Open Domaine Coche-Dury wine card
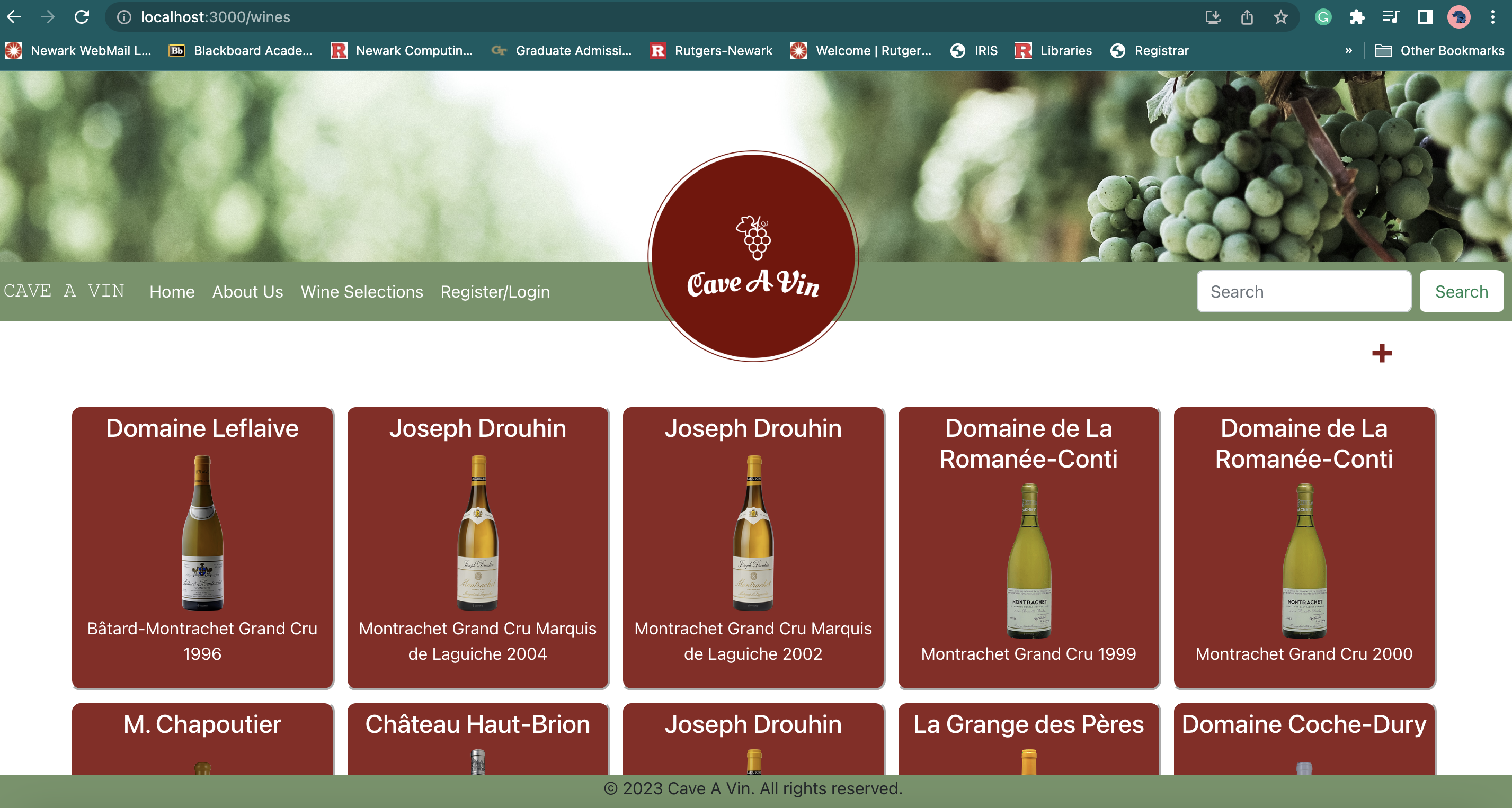 tap(1304, 738)
